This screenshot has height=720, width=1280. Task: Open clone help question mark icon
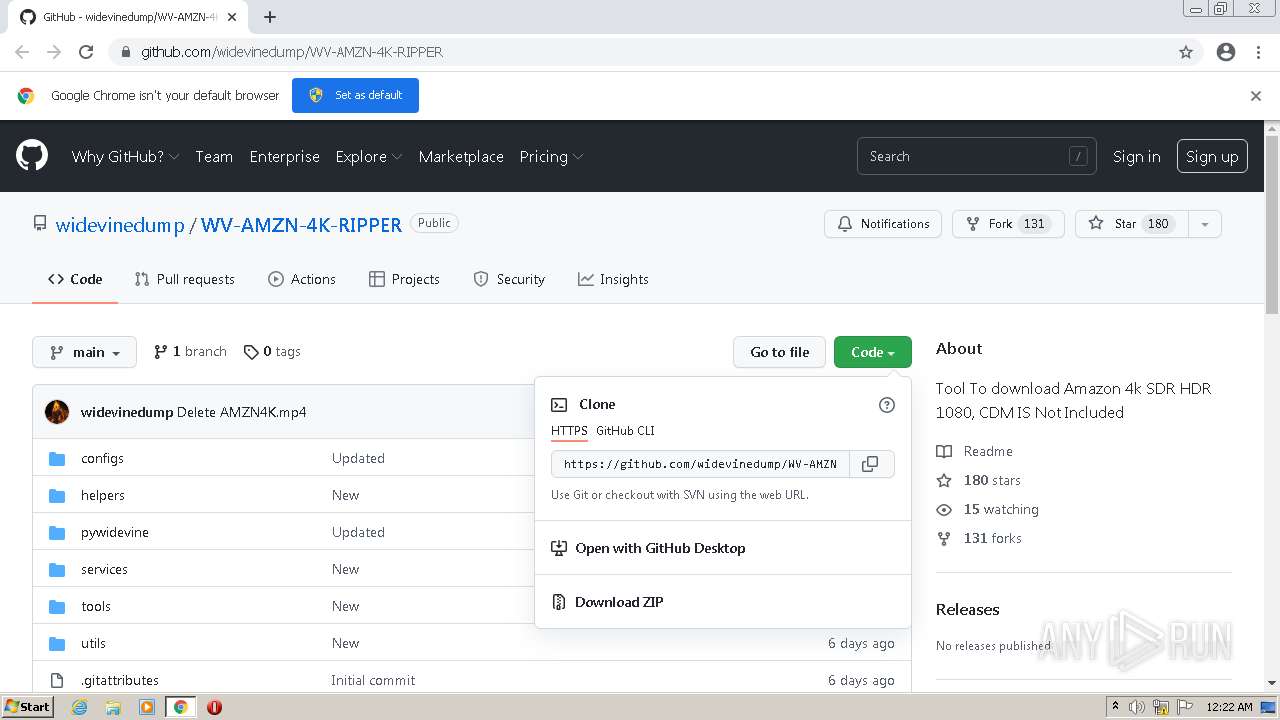[x=886, y=405]
